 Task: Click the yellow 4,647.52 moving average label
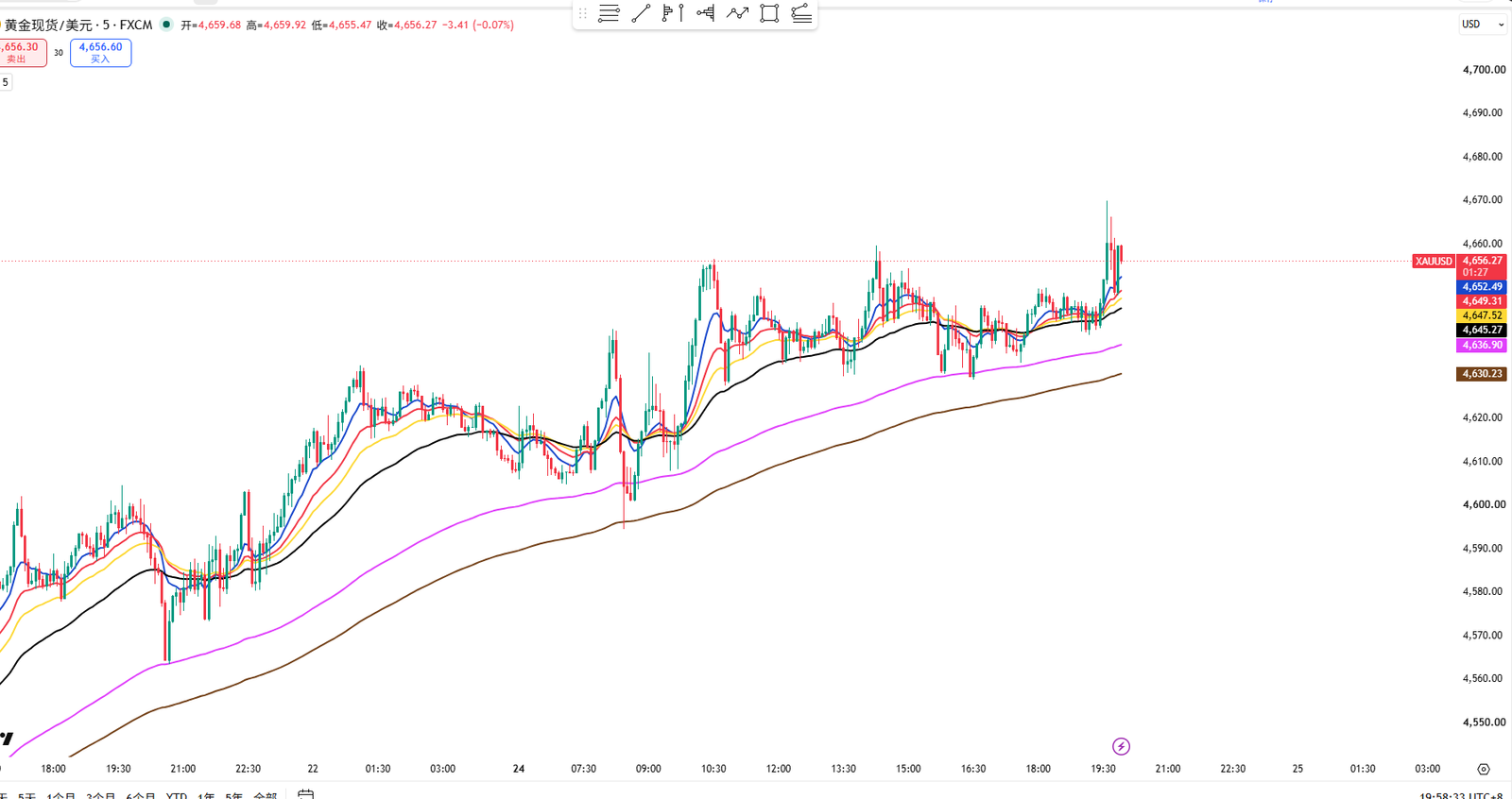[1483, 315]
